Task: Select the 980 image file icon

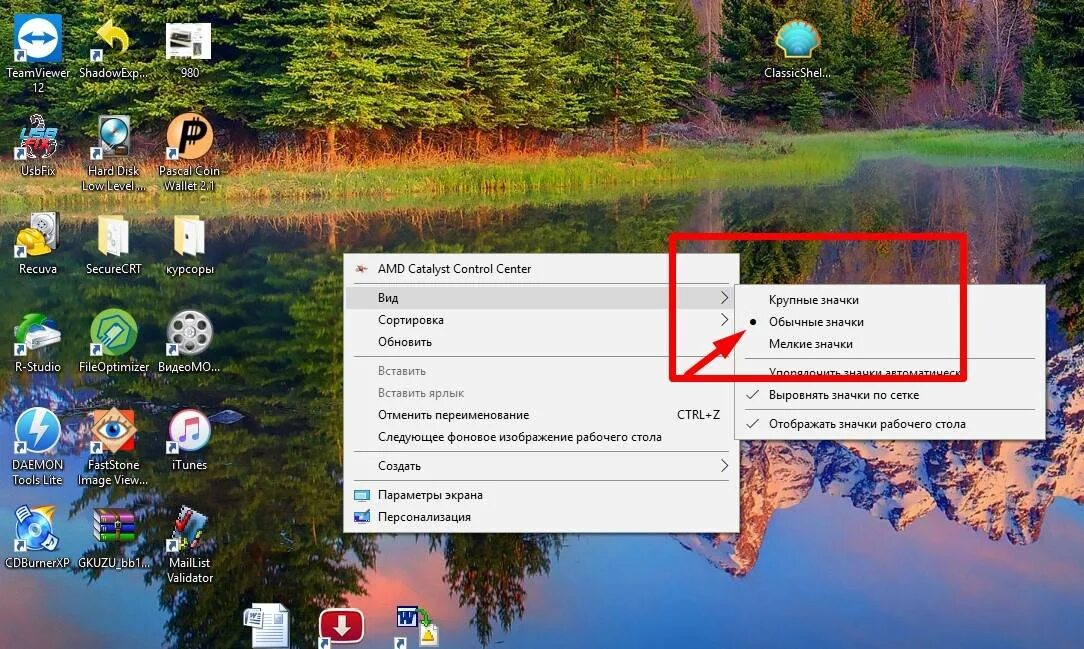Action: click(189, 41)
